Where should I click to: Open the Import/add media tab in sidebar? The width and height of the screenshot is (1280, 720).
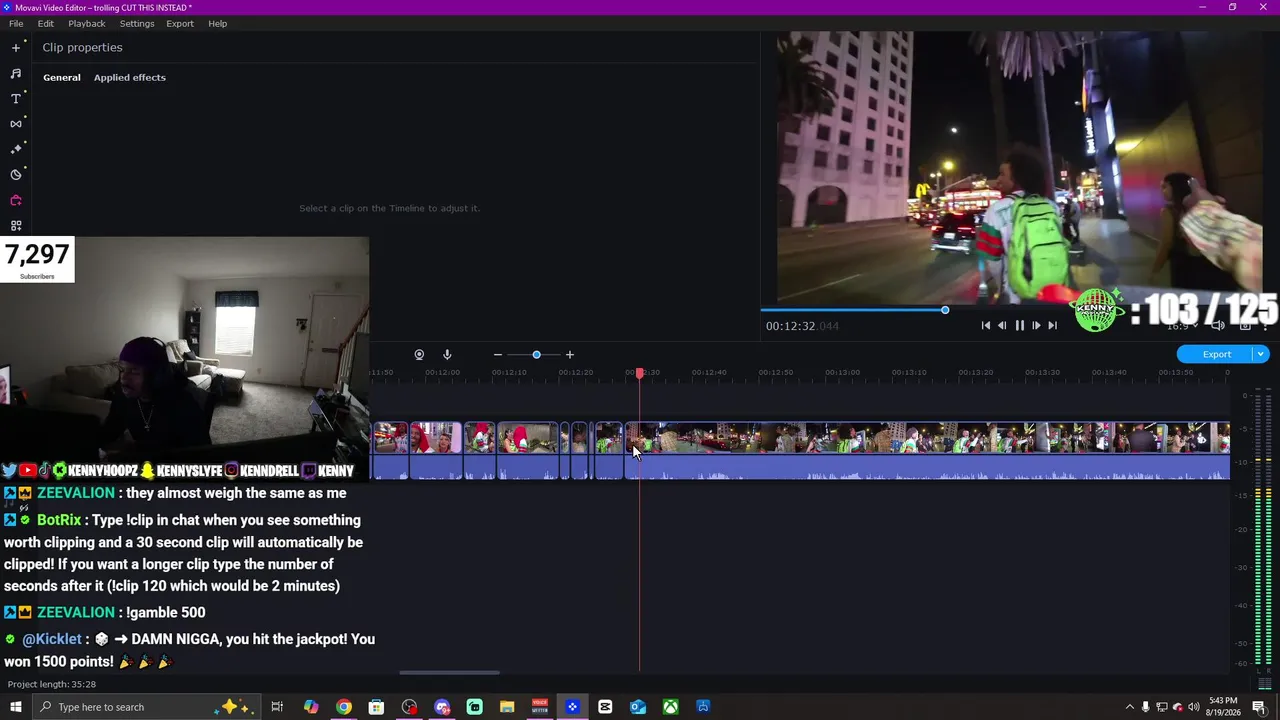tap(15, 47)
